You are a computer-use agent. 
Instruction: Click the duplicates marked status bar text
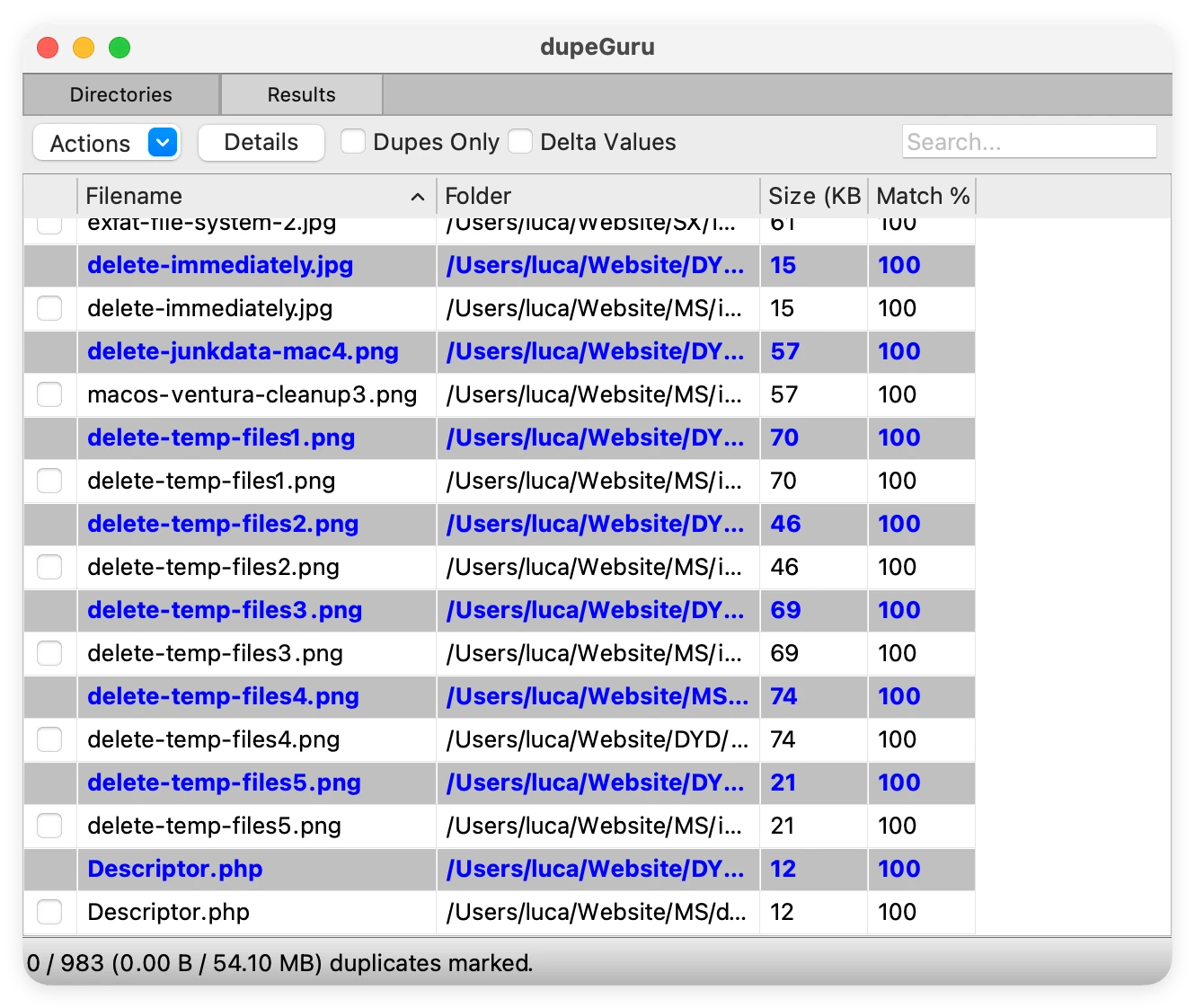279,963
